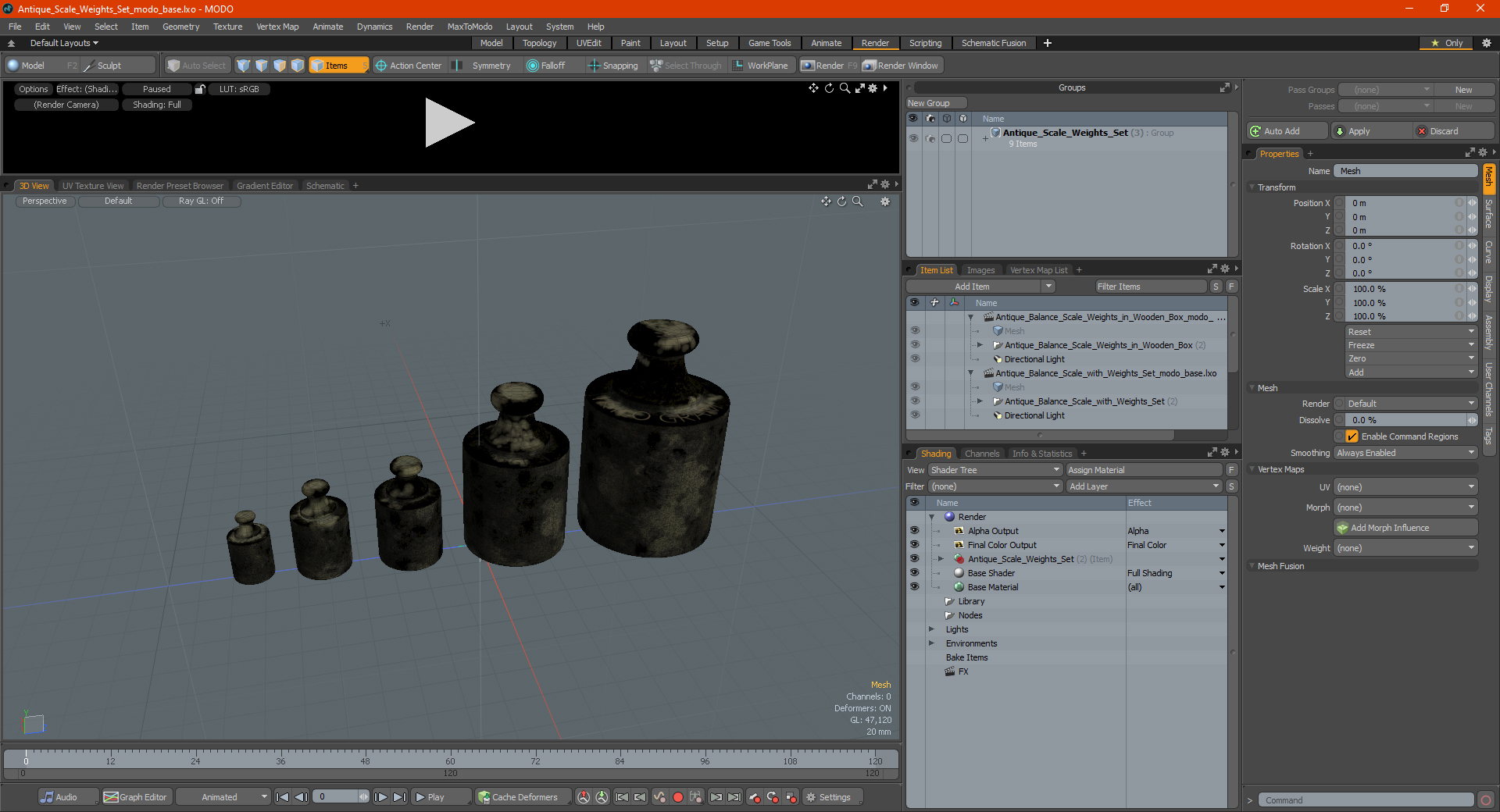Image resolution: width=1500 pixels, height=812 pixels.
Task: Open the Shader Tree view dropdown
Action: (x=995, y=470)
